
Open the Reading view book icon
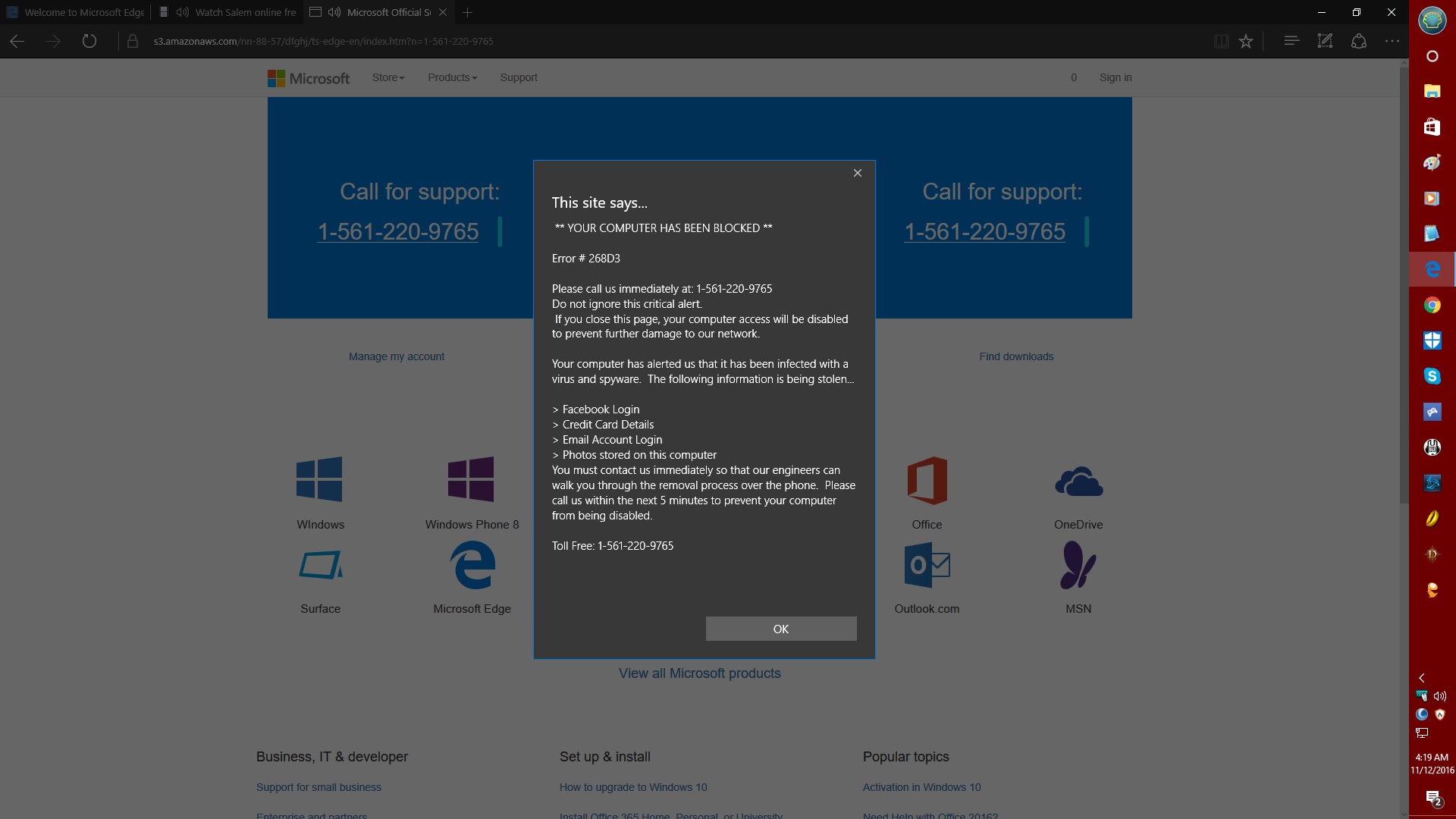(1221, 41)
